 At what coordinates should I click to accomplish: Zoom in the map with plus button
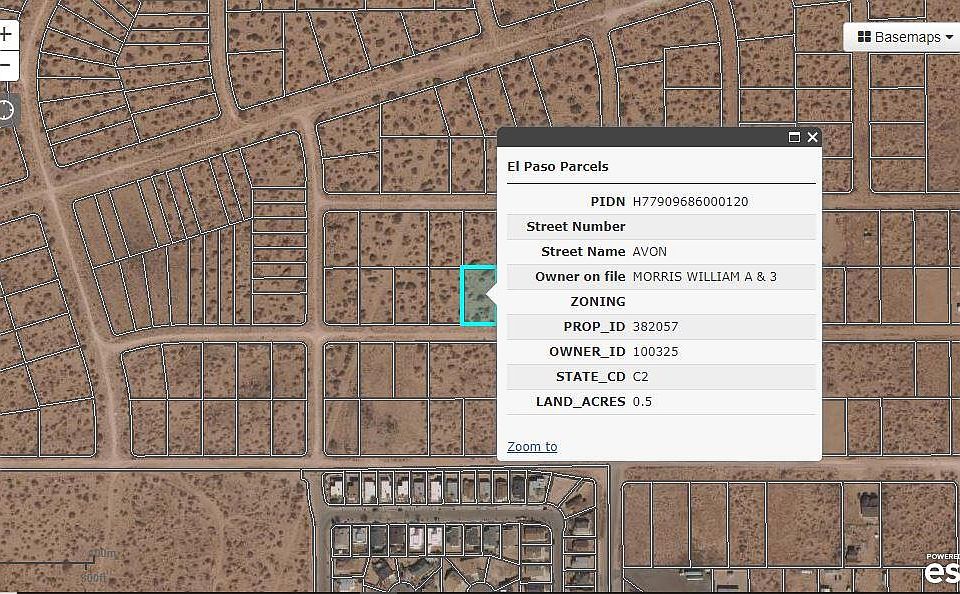point(6,34)
